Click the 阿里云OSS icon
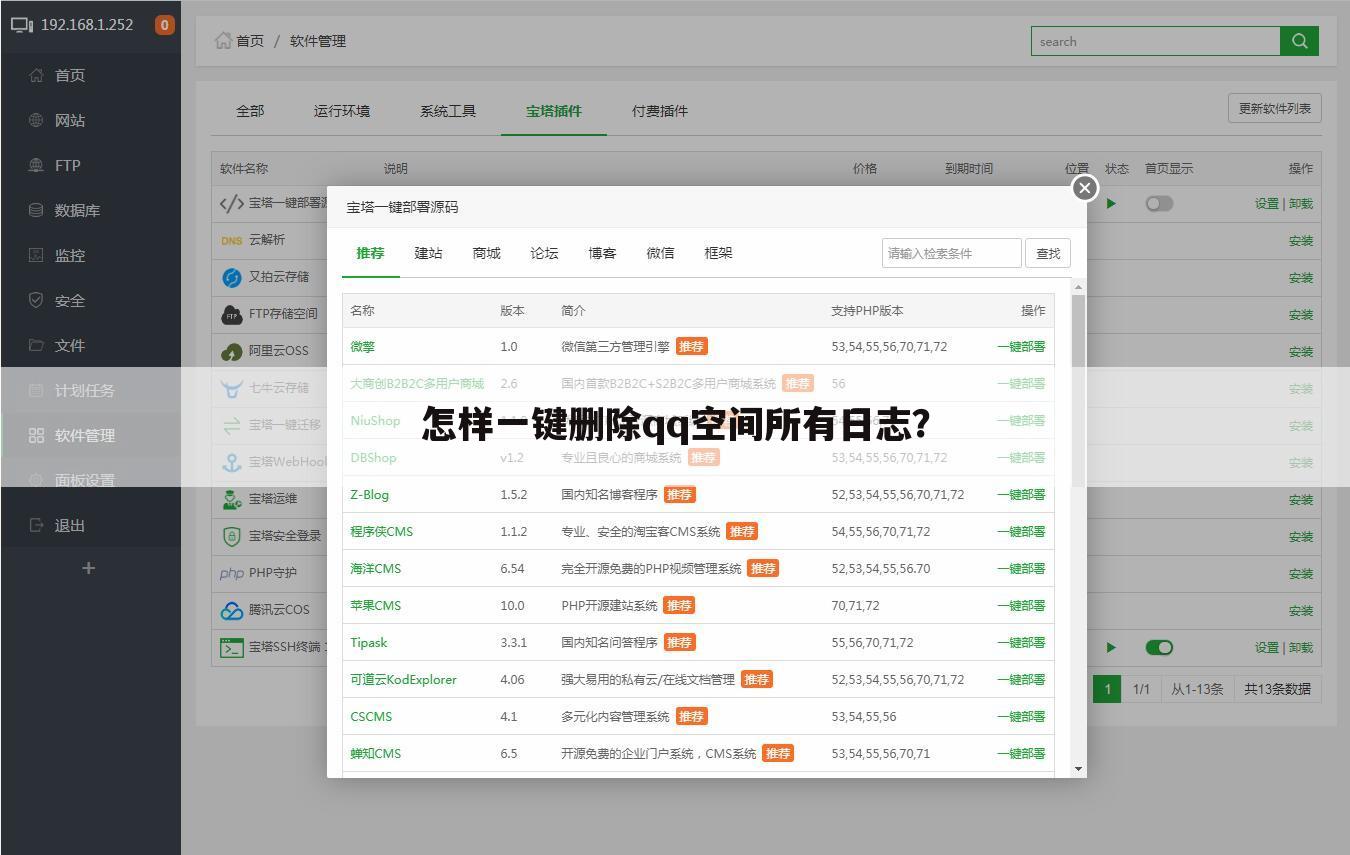 click(231, 352)
